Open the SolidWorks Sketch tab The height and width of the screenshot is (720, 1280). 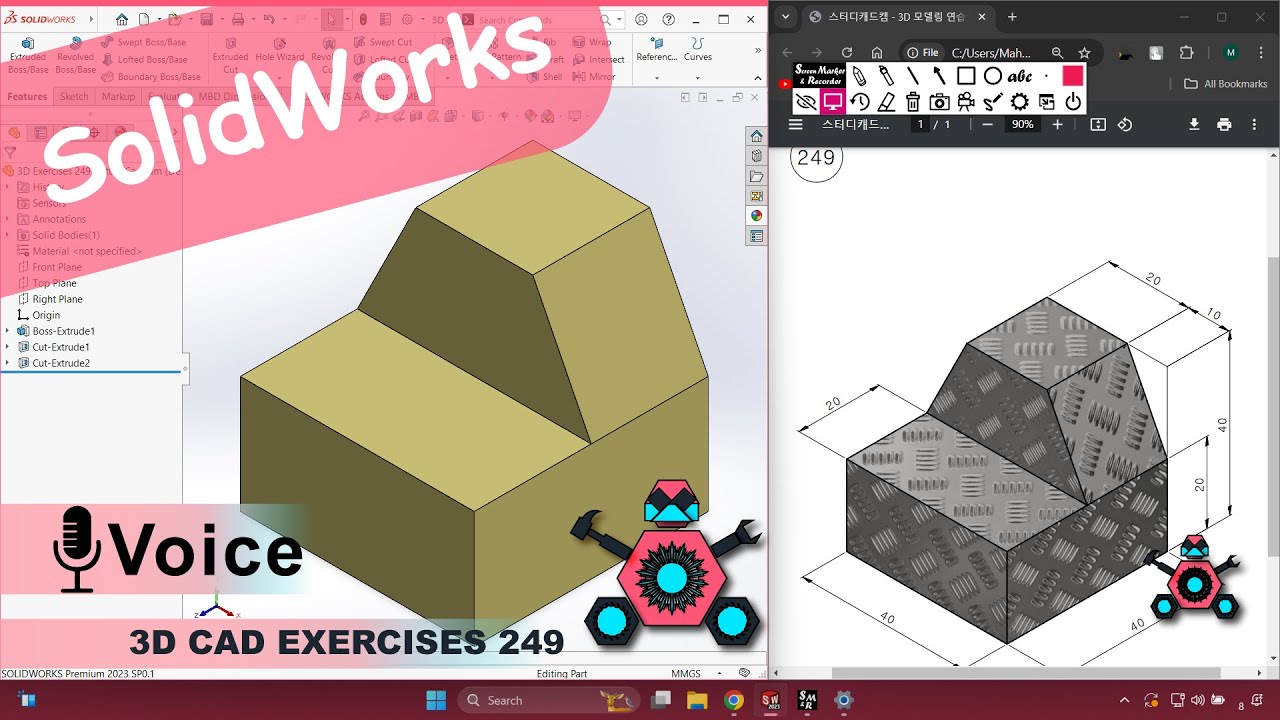[x=74, y=97]
